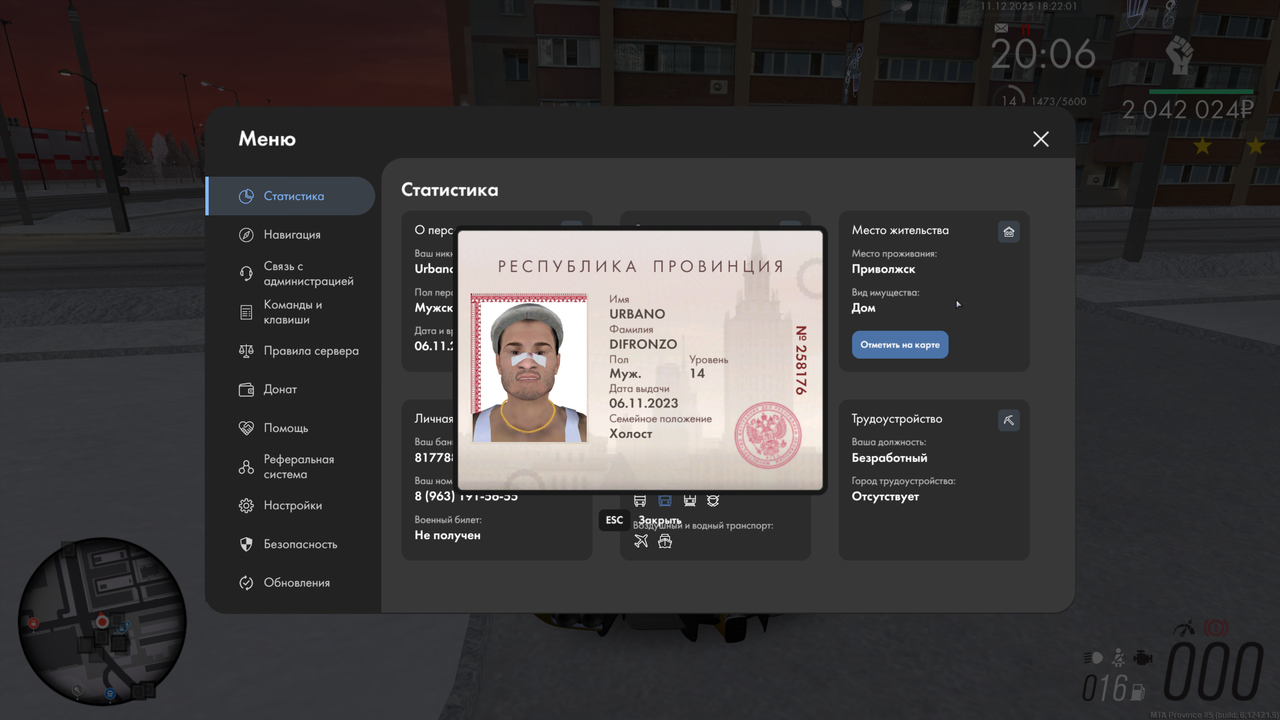
Task: Click Закрыть to close the passport
Action: coord(660,520)
